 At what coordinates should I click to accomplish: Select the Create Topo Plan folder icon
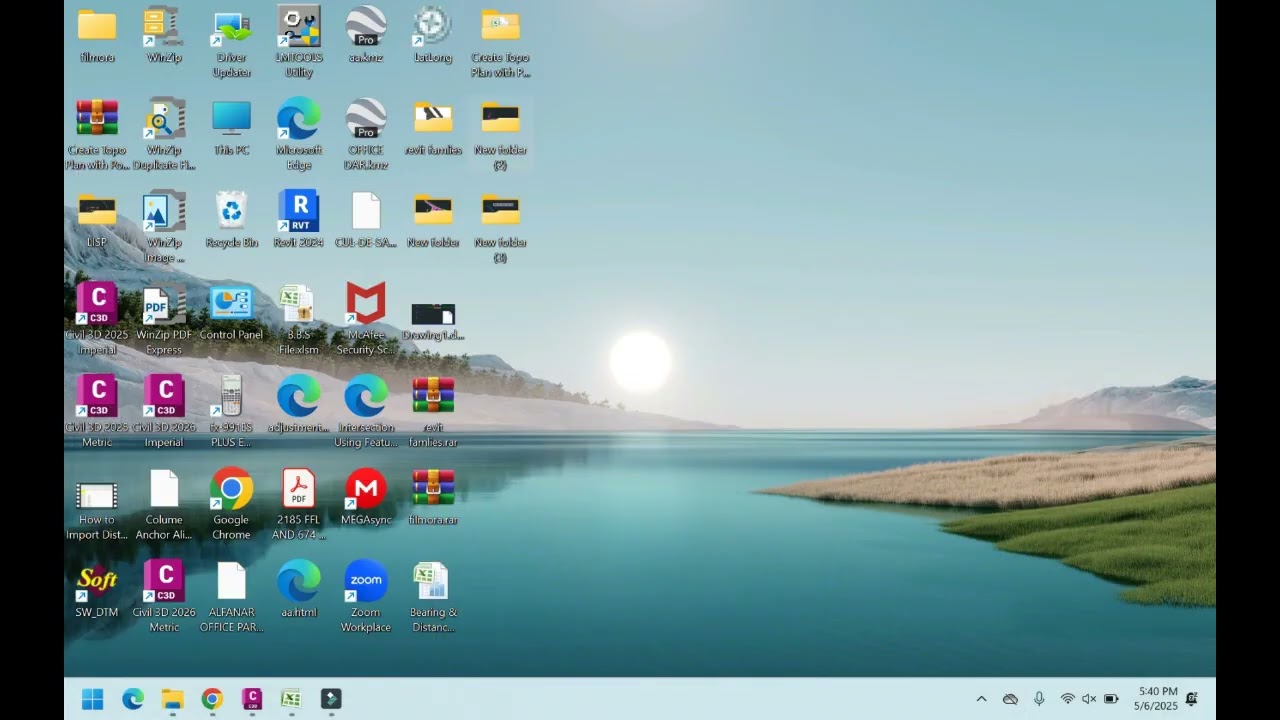click(500, 43)
